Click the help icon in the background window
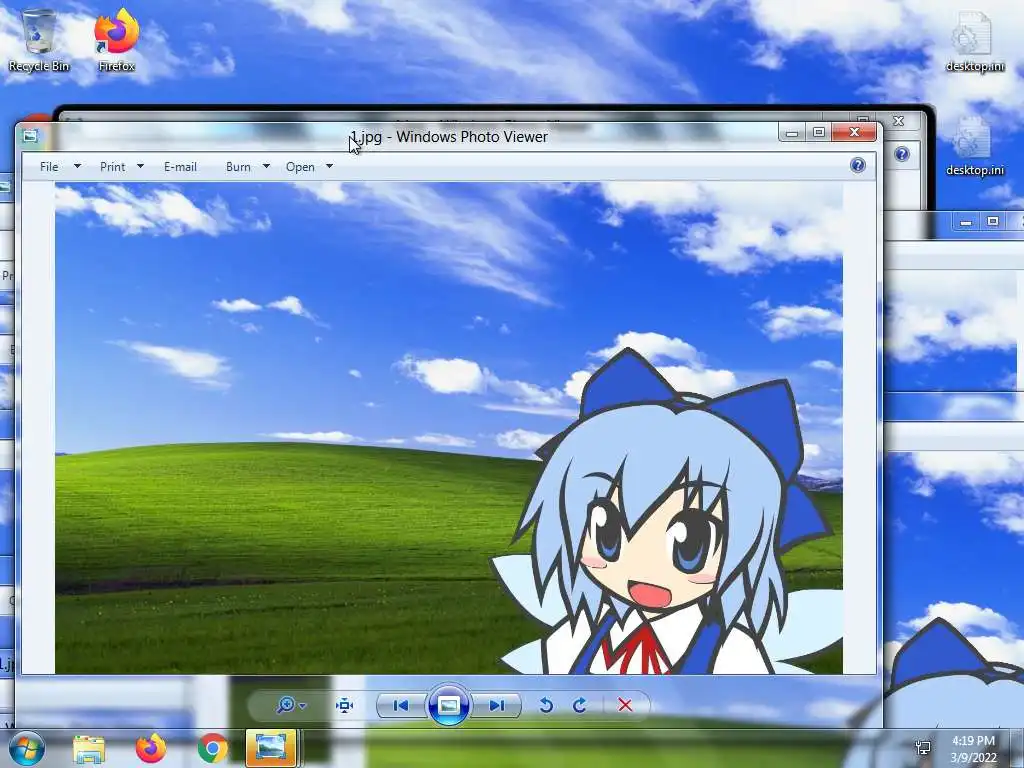Screen dimensions: 1024x768 [902, 154]
